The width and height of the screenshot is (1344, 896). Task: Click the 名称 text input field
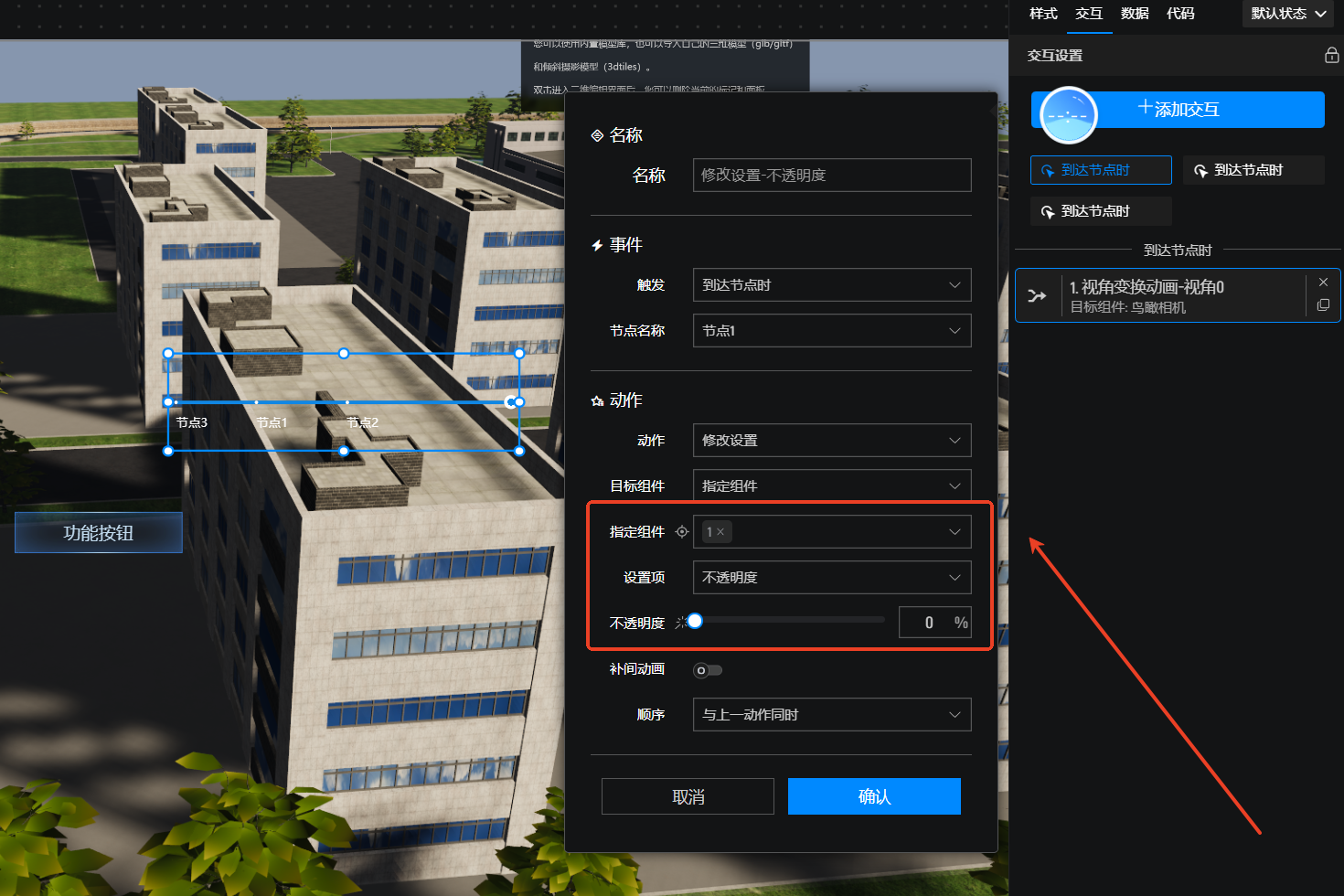(830, 176)
